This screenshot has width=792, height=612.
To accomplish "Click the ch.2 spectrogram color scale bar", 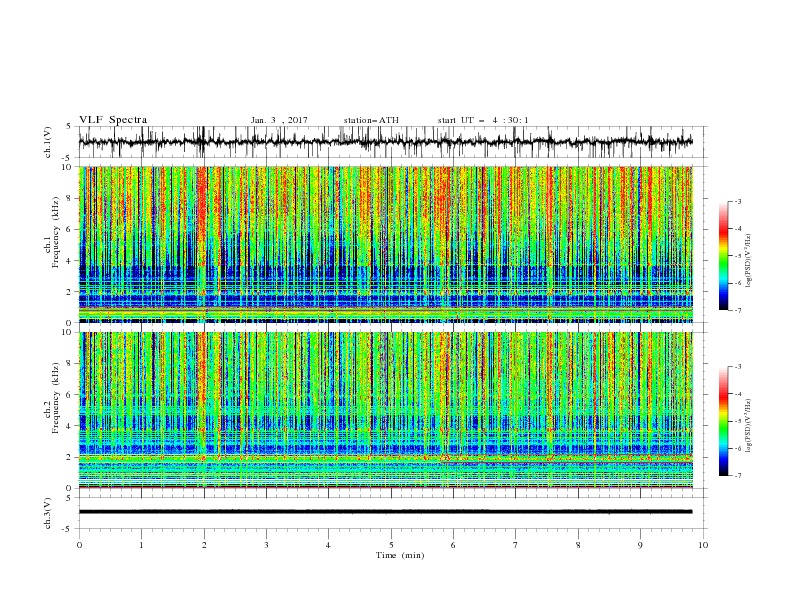I will point(723,421).
